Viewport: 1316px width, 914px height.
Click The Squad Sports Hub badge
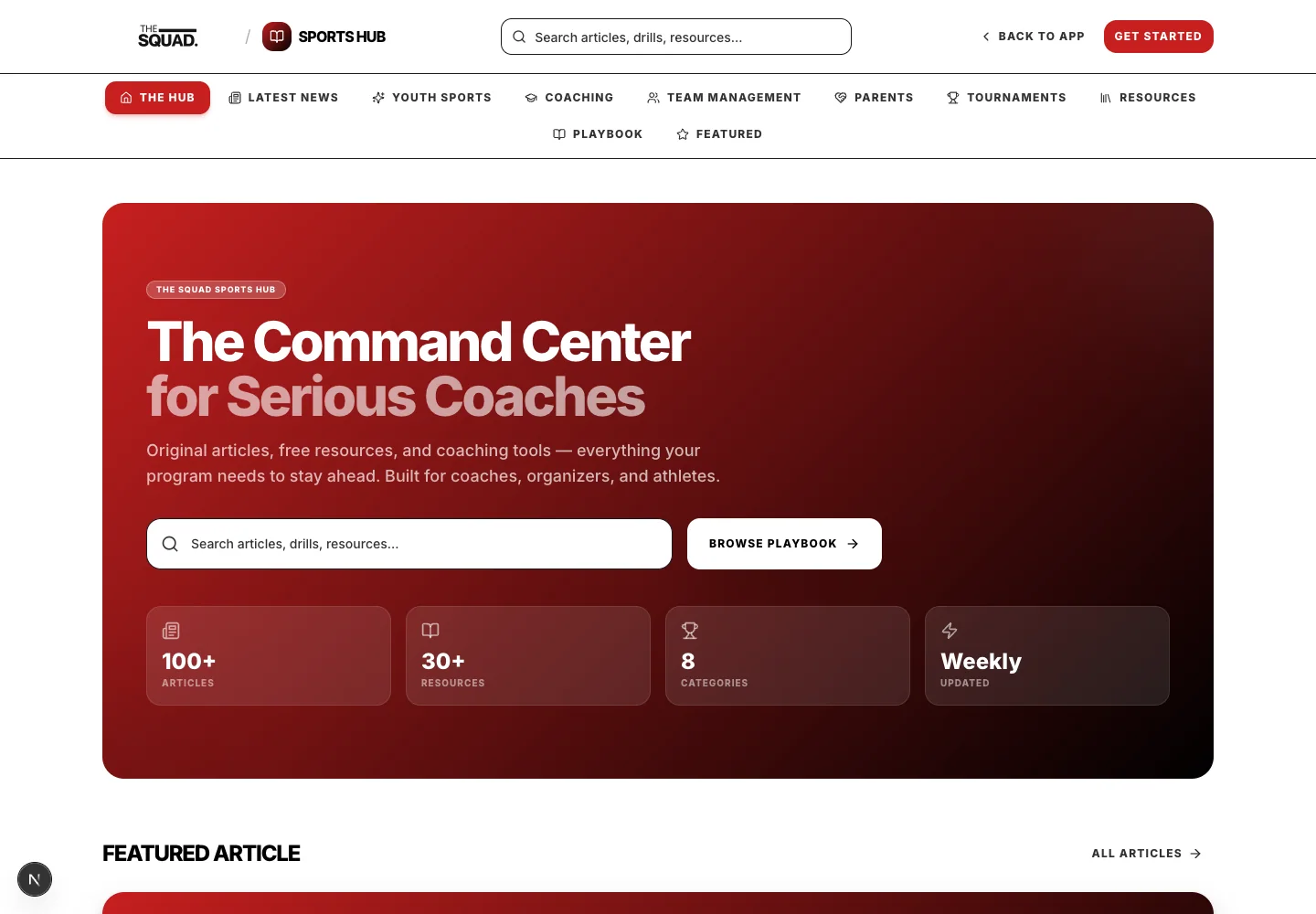coord(216,290)
